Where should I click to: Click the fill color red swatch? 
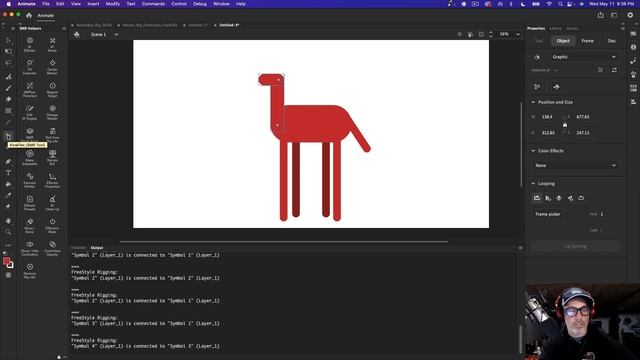click(x=6, y=261)
